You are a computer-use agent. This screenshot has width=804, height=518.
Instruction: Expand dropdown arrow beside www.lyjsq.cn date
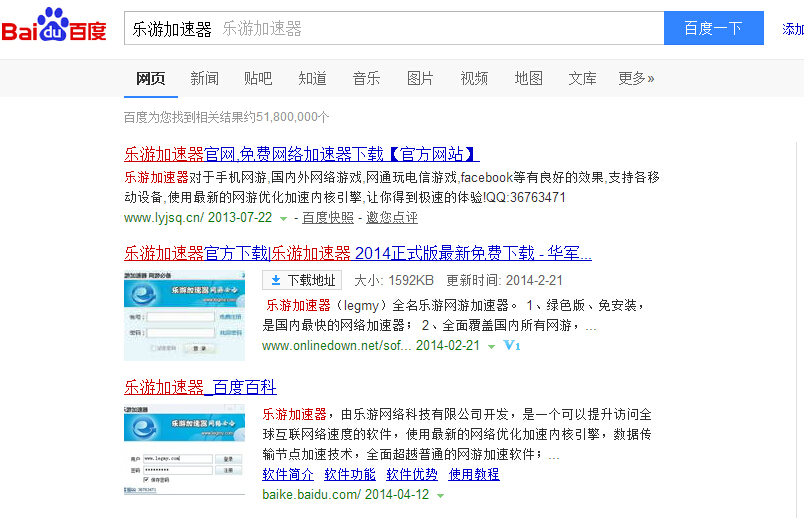(283, 218)
